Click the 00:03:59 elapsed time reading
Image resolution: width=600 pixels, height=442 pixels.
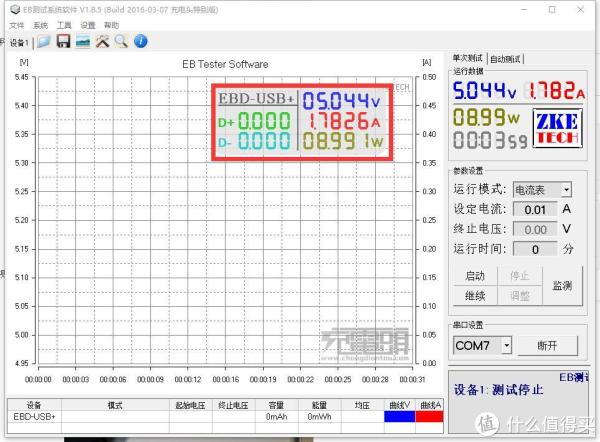490,140
